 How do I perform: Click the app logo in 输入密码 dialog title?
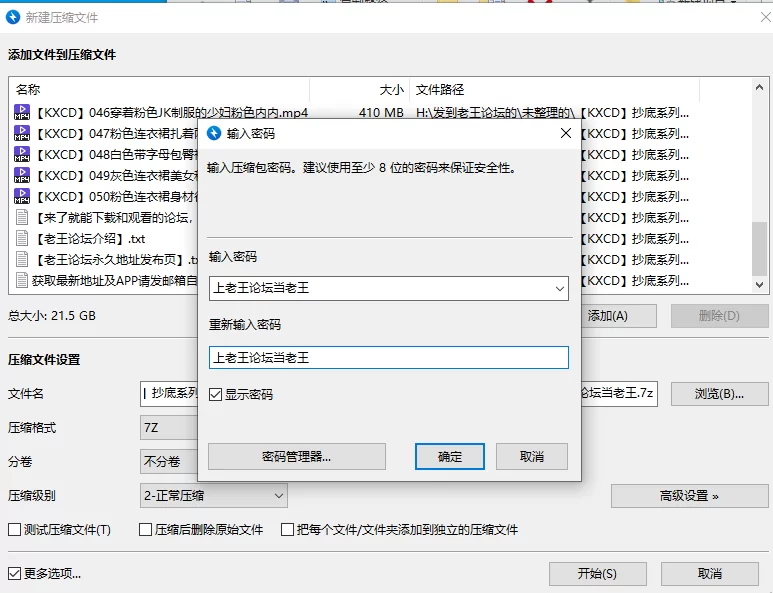click(x=214, y=133)
